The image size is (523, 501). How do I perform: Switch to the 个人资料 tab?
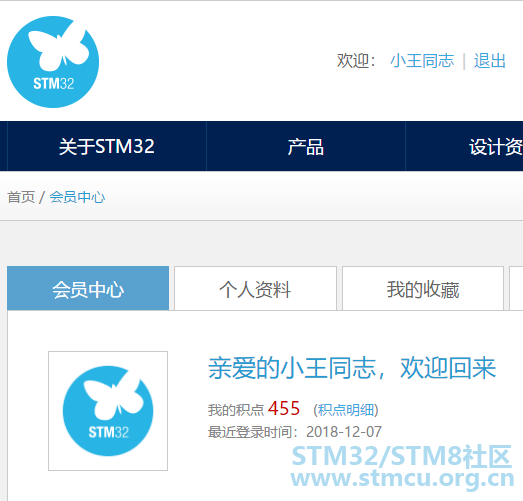[x=255, y=289]
